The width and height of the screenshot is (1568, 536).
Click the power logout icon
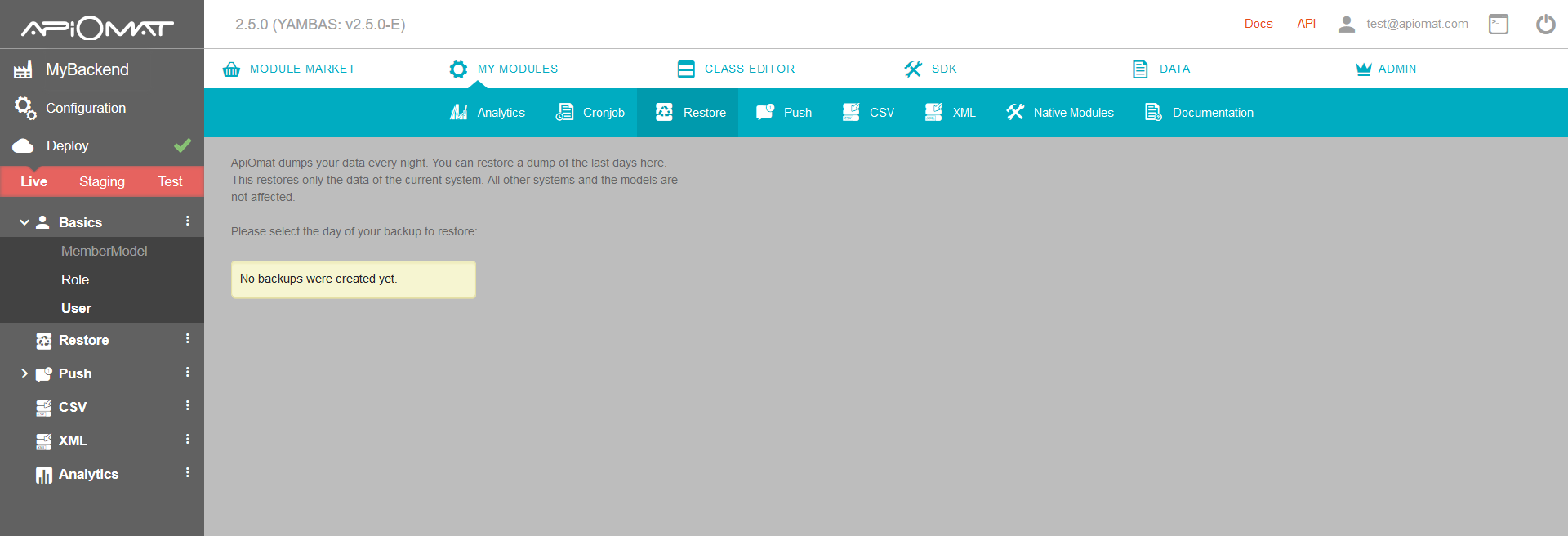click(1546, 25)
